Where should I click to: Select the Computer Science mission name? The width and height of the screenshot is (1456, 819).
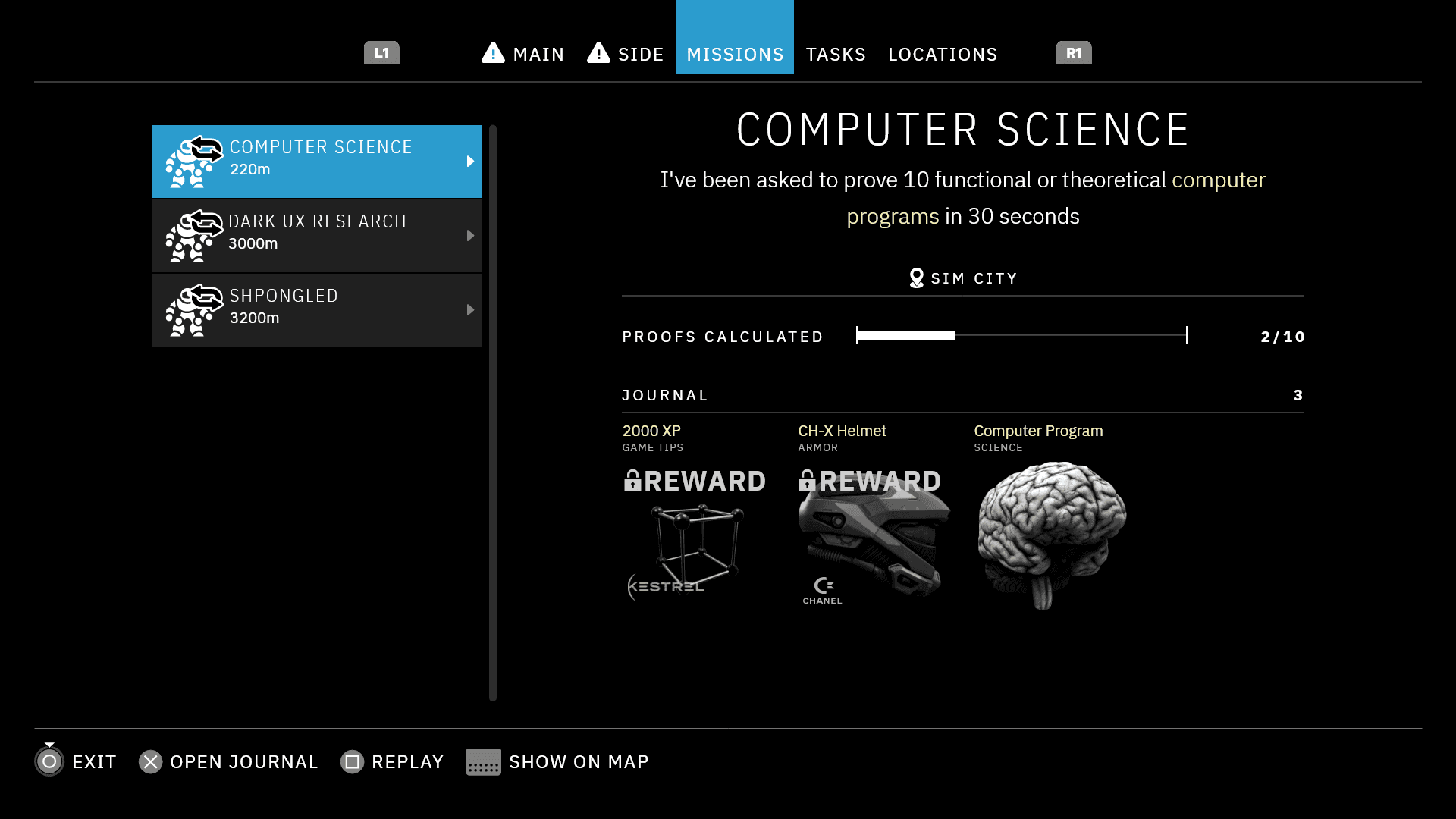321,147
